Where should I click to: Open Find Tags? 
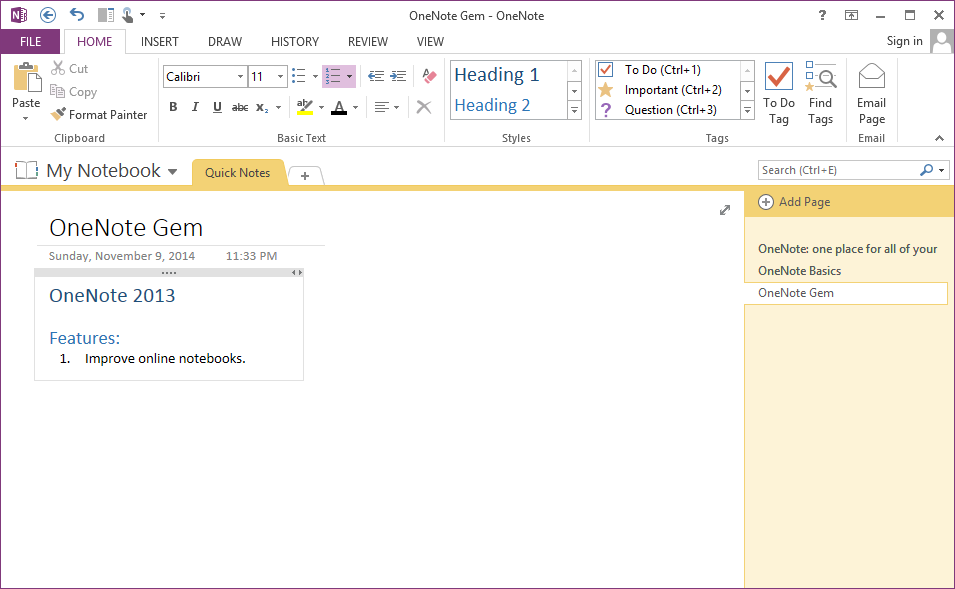820,94
